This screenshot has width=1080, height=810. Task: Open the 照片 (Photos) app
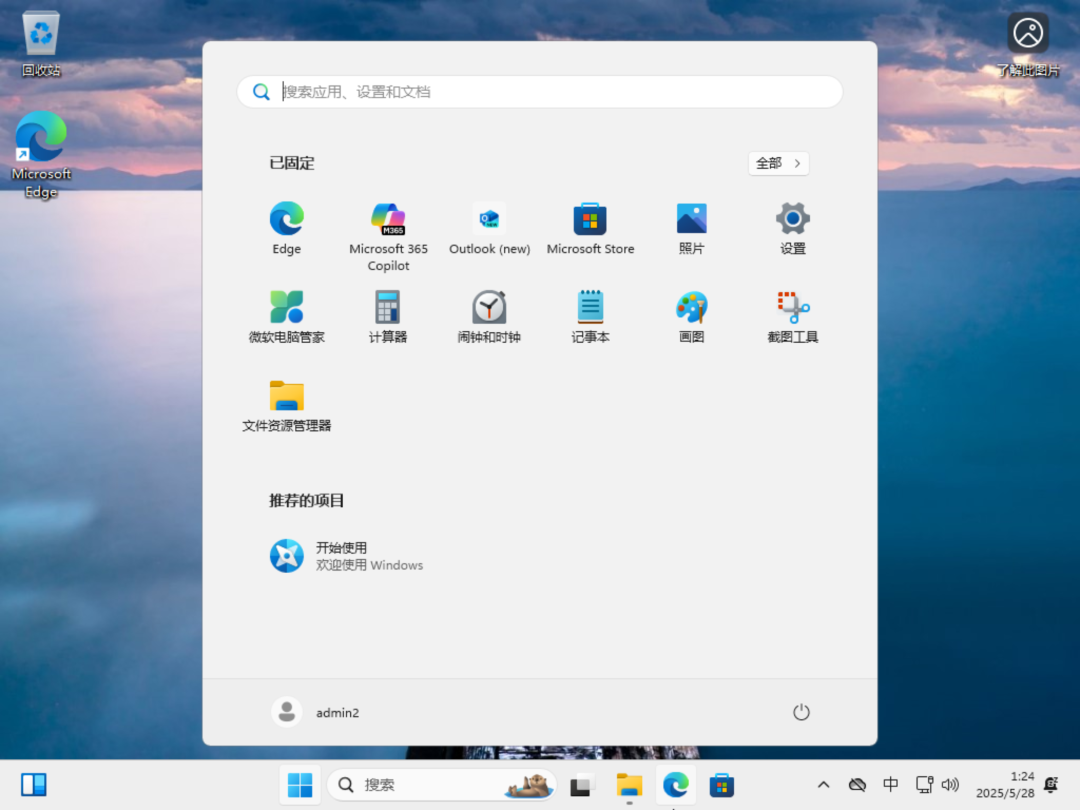pos(691,222)
